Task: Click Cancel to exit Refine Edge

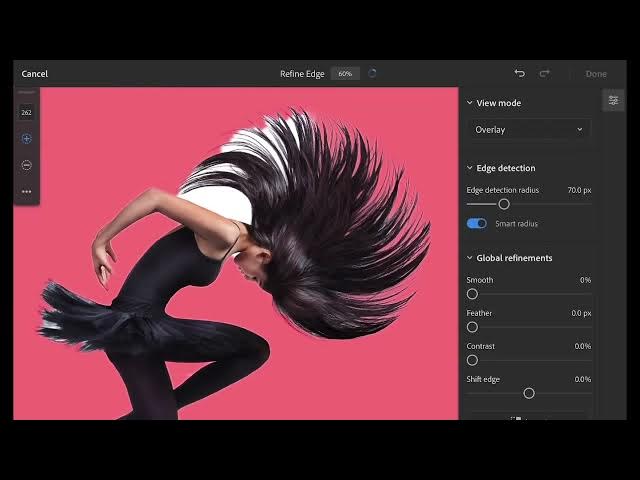Action: tap(35, 74)
